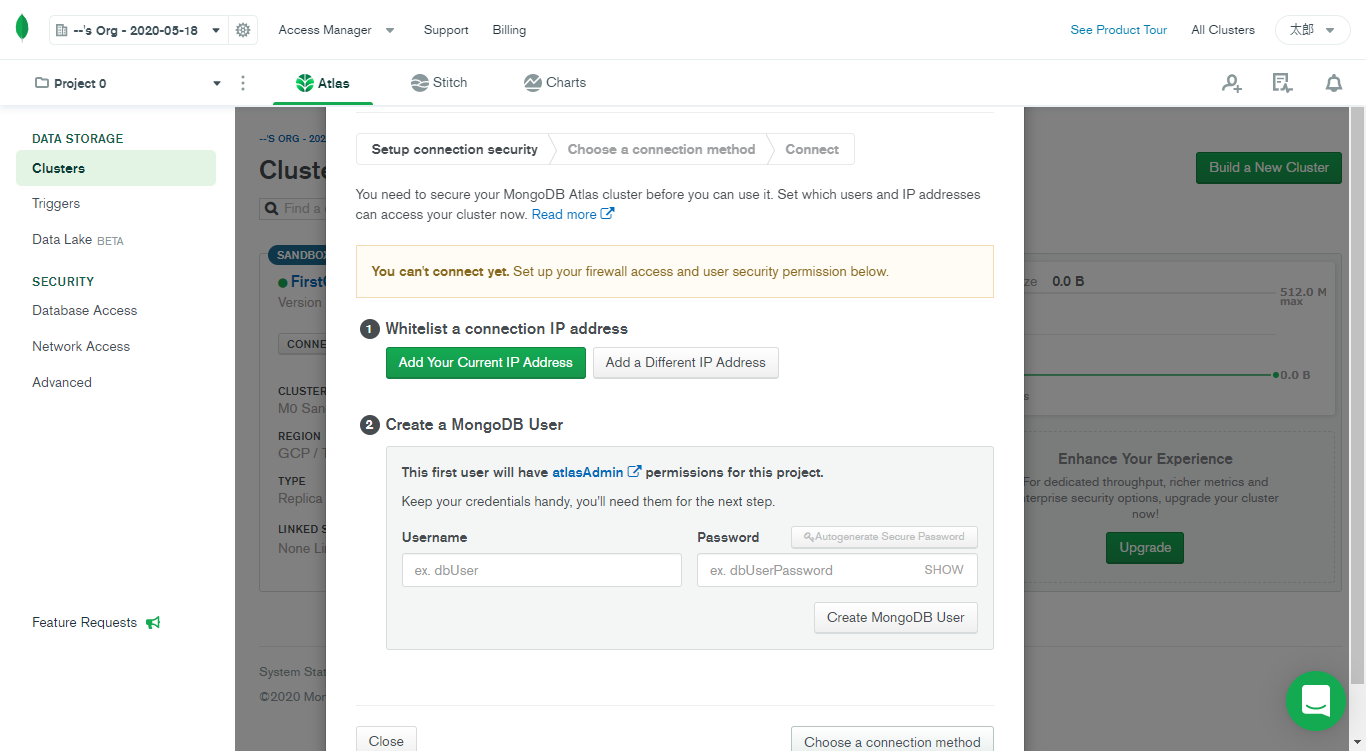The width and height of the screenshot is (1366, 751).
Task: Click the Feature Requests megaphone icon
Action: (153, 622)
